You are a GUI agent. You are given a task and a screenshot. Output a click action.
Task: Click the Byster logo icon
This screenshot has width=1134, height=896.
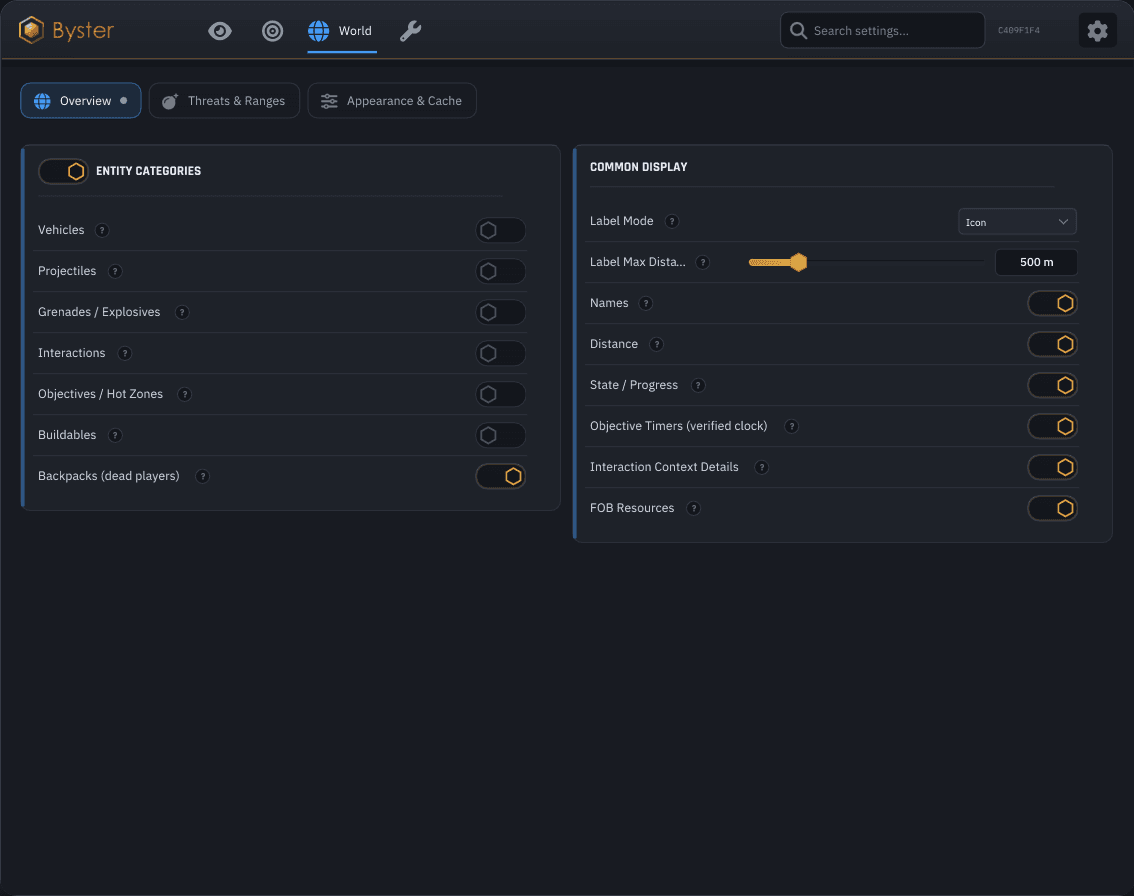click(x=31, y=30)
